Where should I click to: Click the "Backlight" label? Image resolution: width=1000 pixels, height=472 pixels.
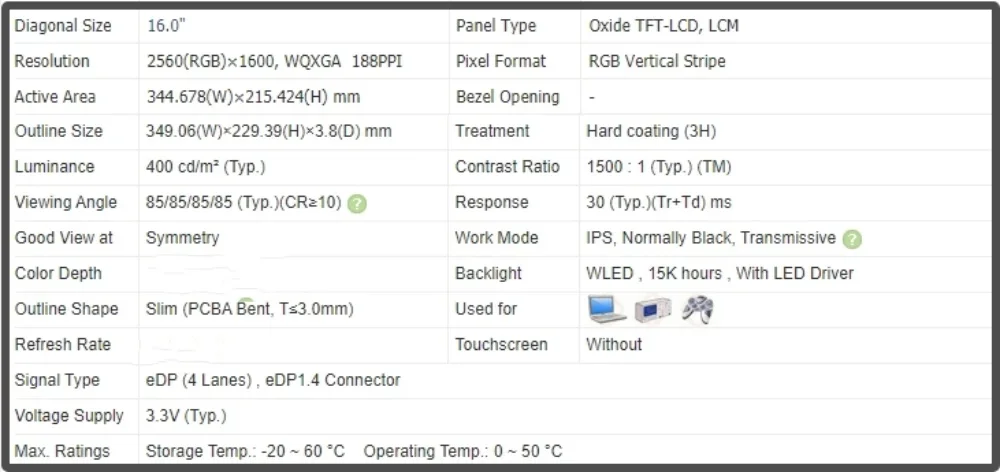pos(488,274)
